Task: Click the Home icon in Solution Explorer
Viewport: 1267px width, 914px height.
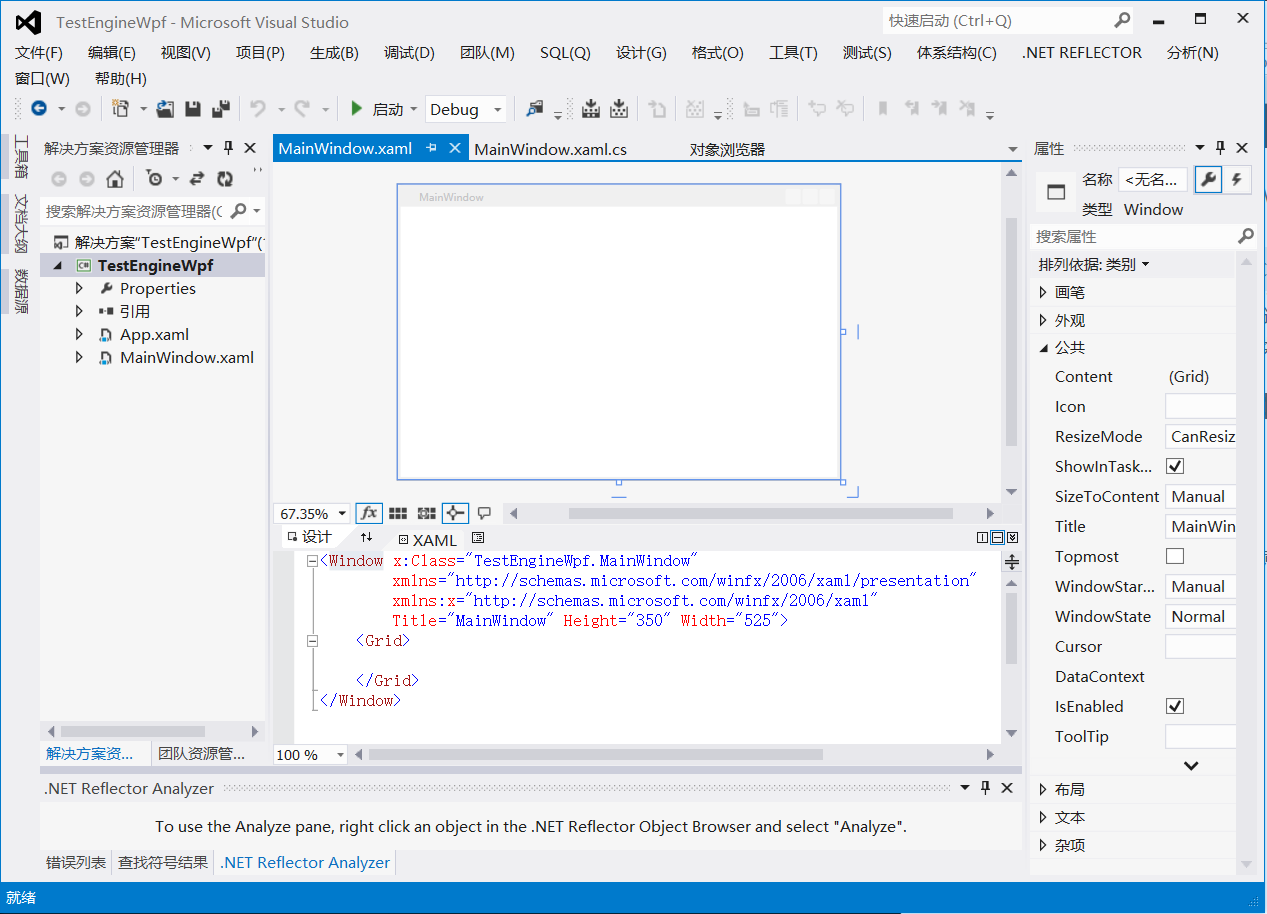Action: pos(115,179)
